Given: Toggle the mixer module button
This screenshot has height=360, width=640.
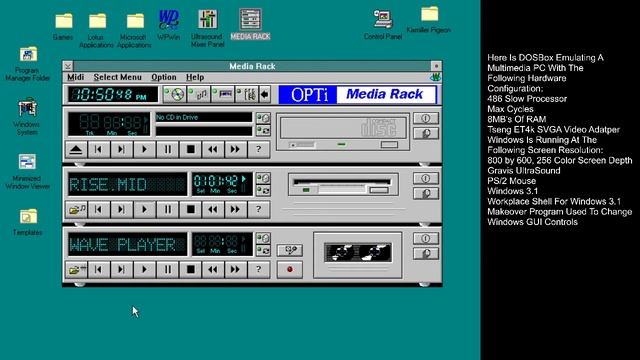Looking at the screenshot, I should coord(247,94).
